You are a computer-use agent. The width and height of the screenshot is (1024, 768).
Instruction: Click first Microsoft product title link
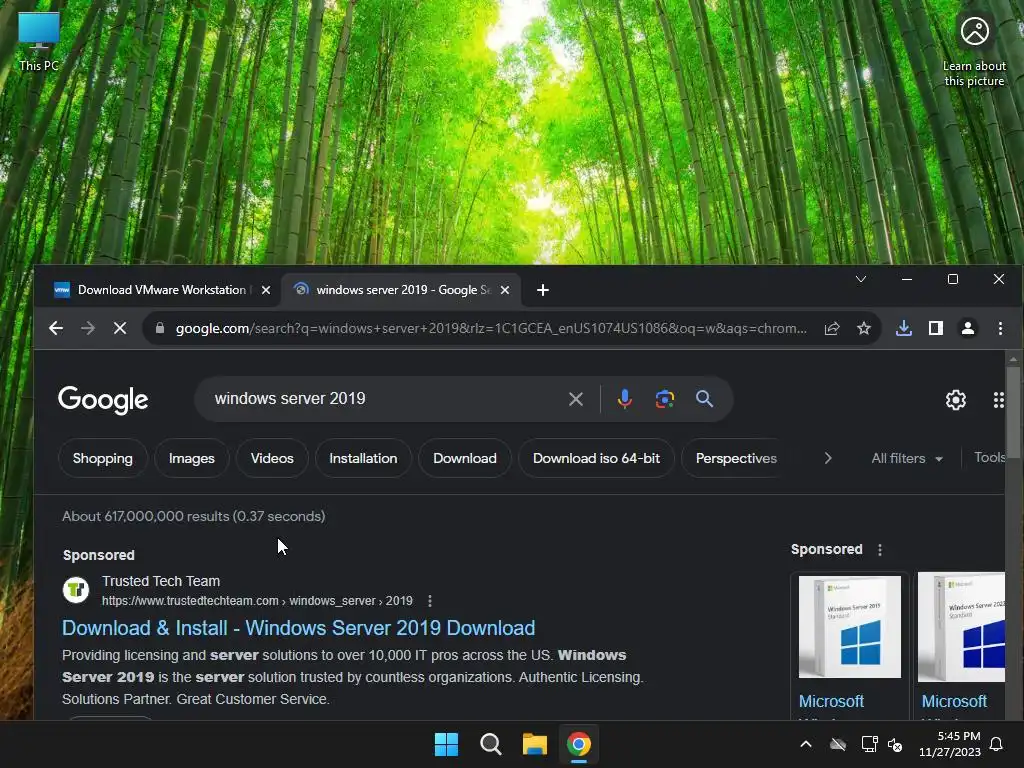point(831,701)
